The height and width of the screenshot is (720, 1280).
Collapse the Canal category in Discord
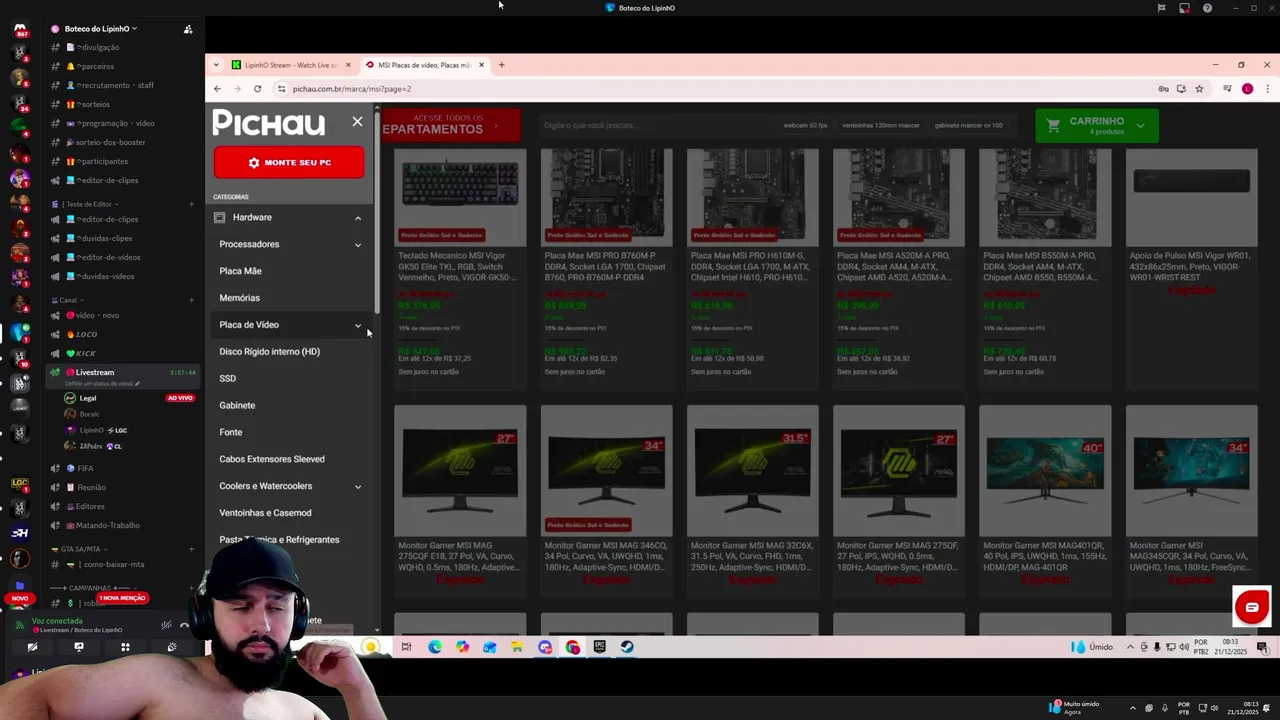68,300
